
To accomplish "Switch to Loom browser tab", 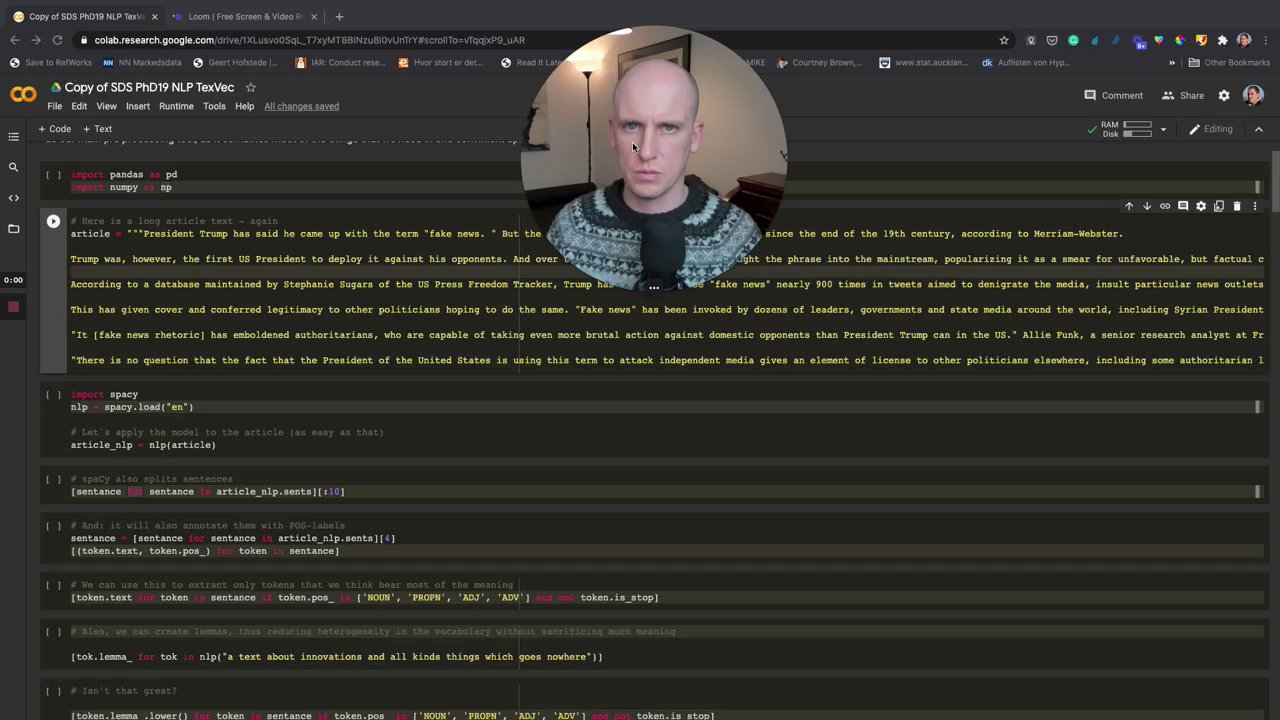I will point(245,16).
